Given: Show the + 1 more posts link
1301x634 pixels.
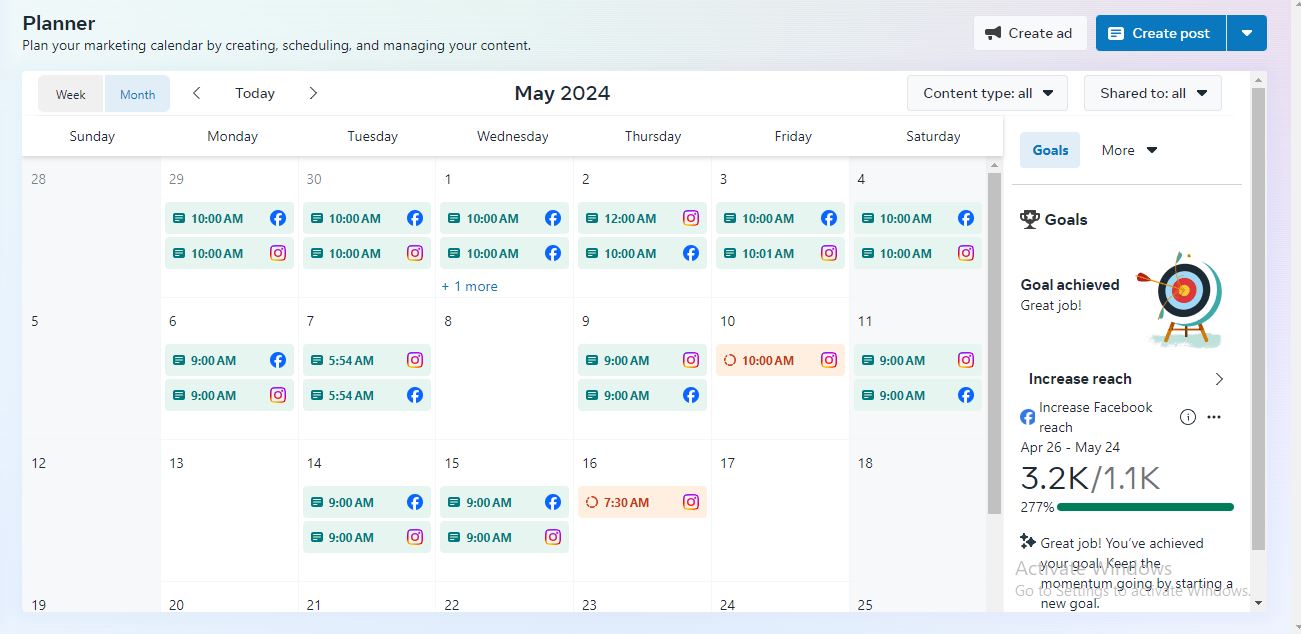Looking at the screenshot, I should (470, 286).
